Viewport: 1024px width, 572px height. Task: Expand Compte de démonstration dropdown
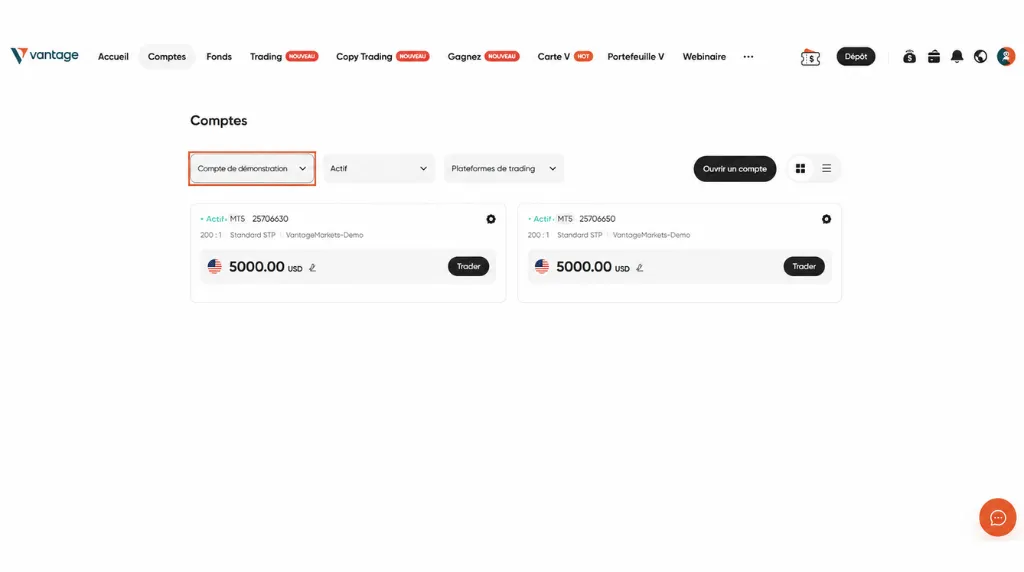tap(252, 168)
